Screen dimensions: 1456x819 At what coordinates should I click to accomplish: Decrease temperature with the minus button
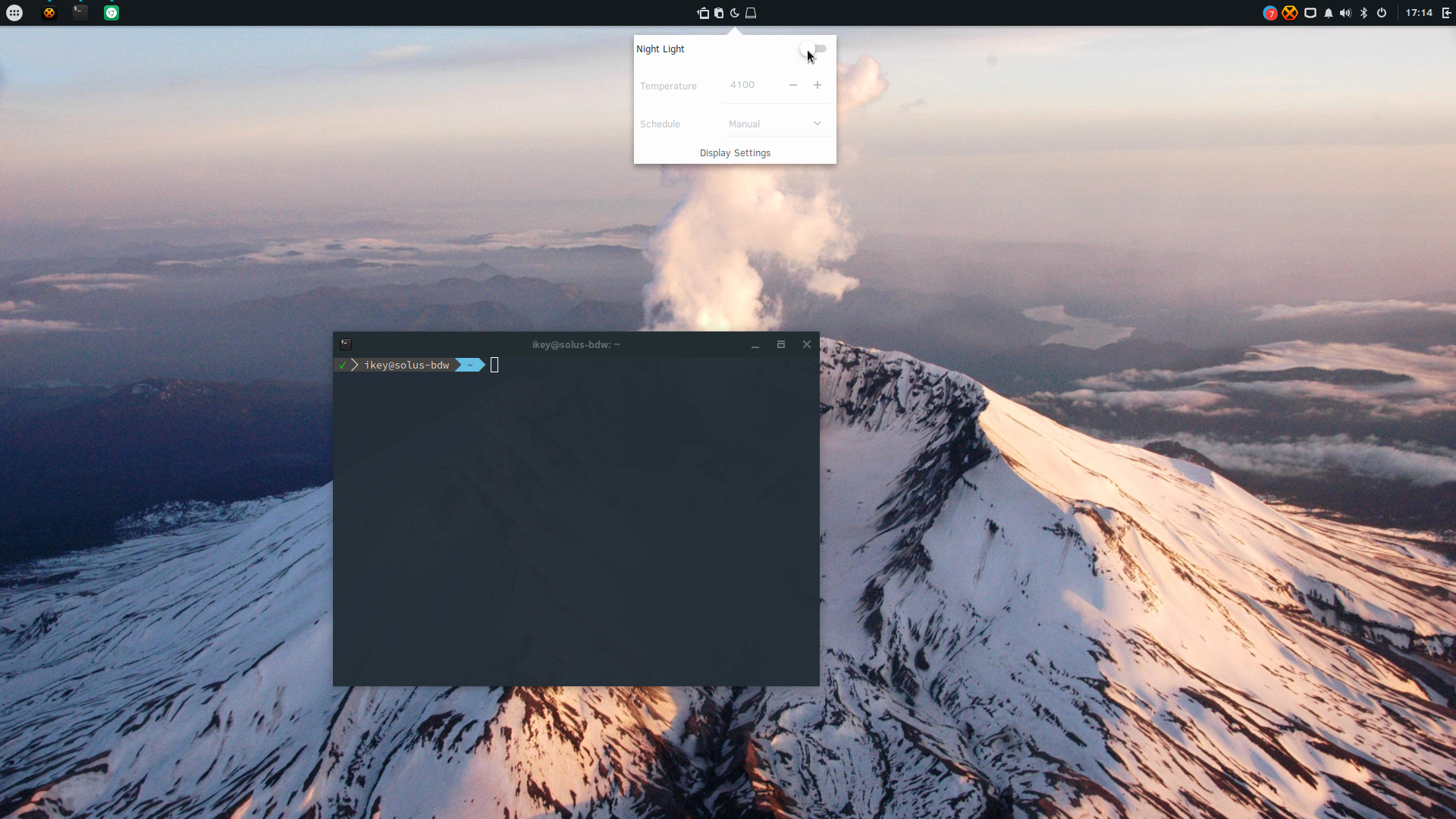[x=793, y=85]
